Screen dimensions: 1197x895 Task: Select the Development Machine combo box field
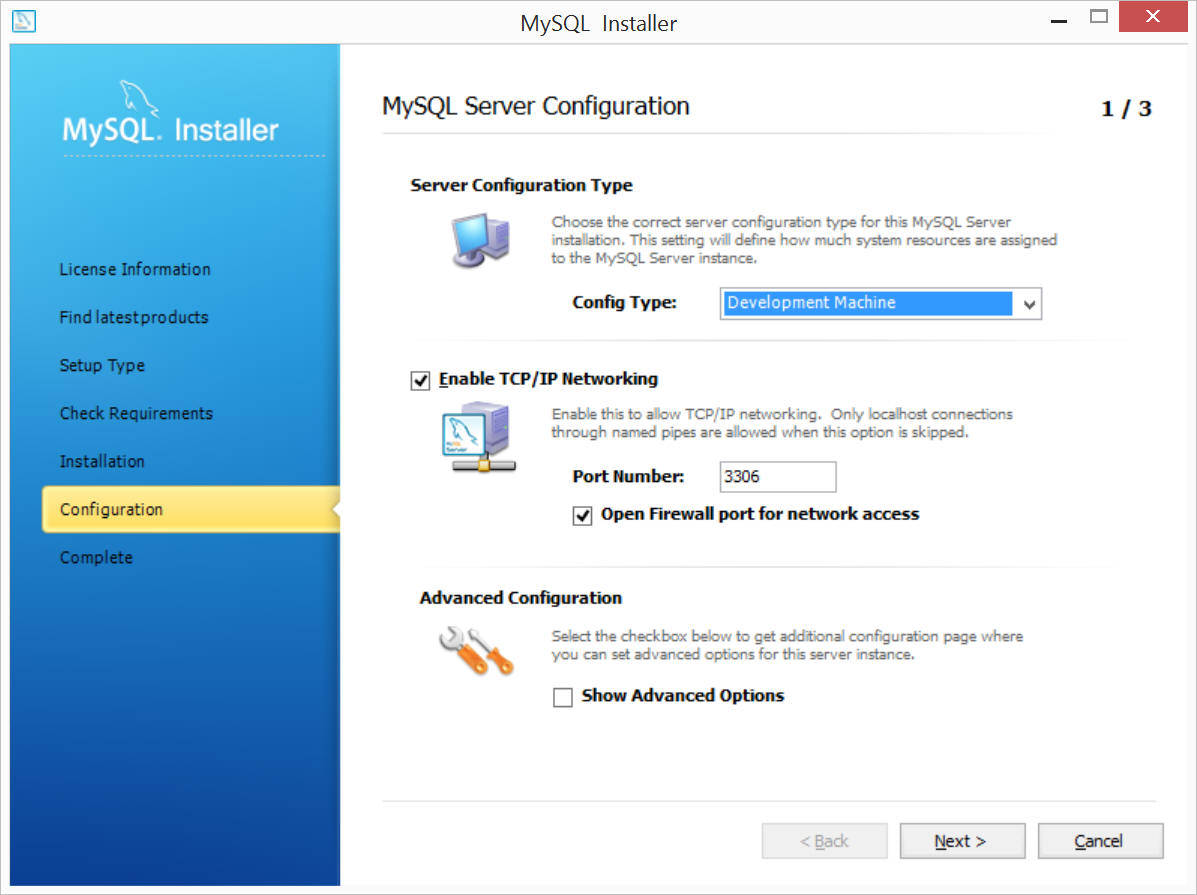[880, 303]
